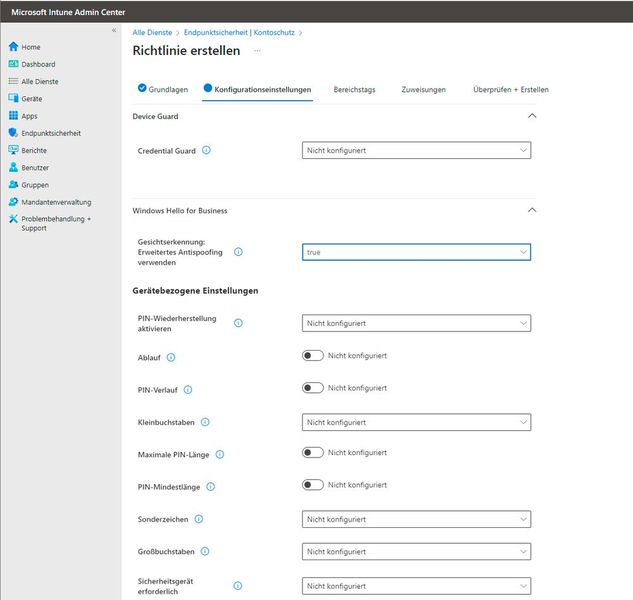Go to Zuweisungen tab
The image size is (633, 600).
[x=423, y=89]
